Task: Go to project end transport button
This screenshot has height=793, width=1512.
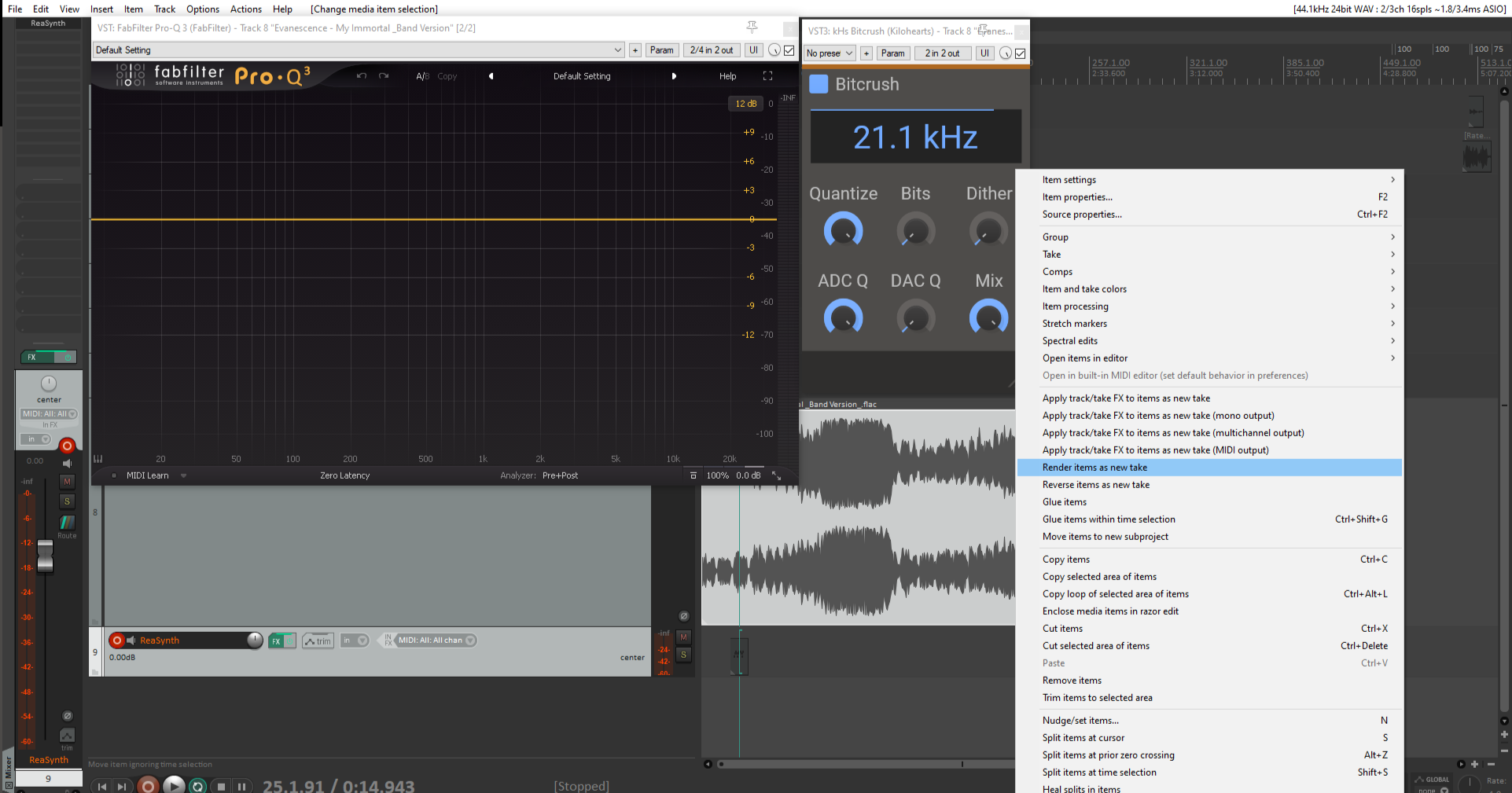Action: 122,786
